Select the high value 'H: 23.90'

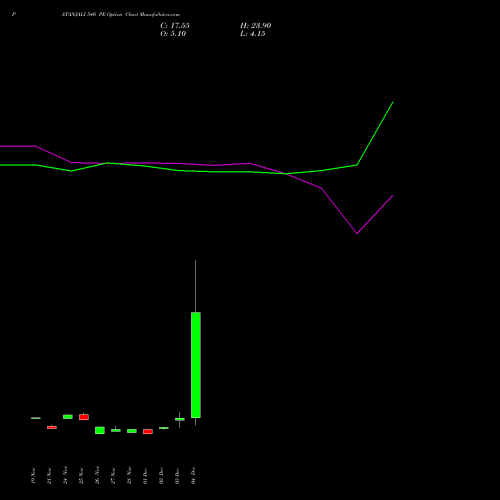(x=256, y=26)
